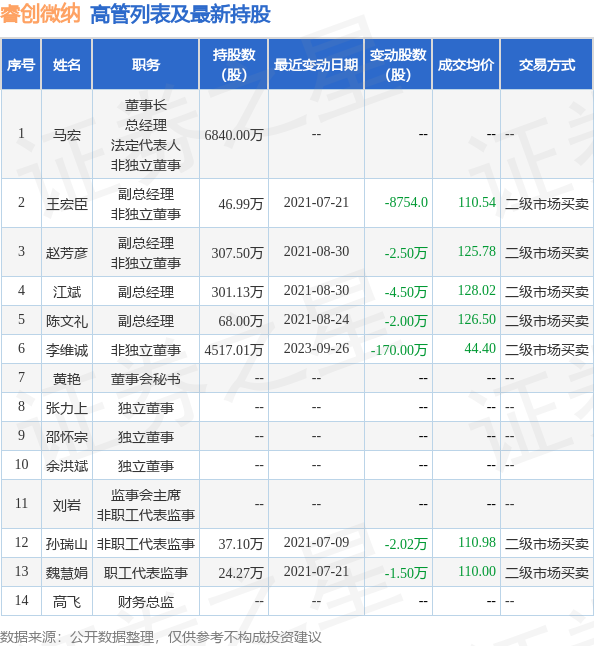Select the name 王宏臣
The width and height of the screenshot is (594, 646).
(x=67, y=204)
